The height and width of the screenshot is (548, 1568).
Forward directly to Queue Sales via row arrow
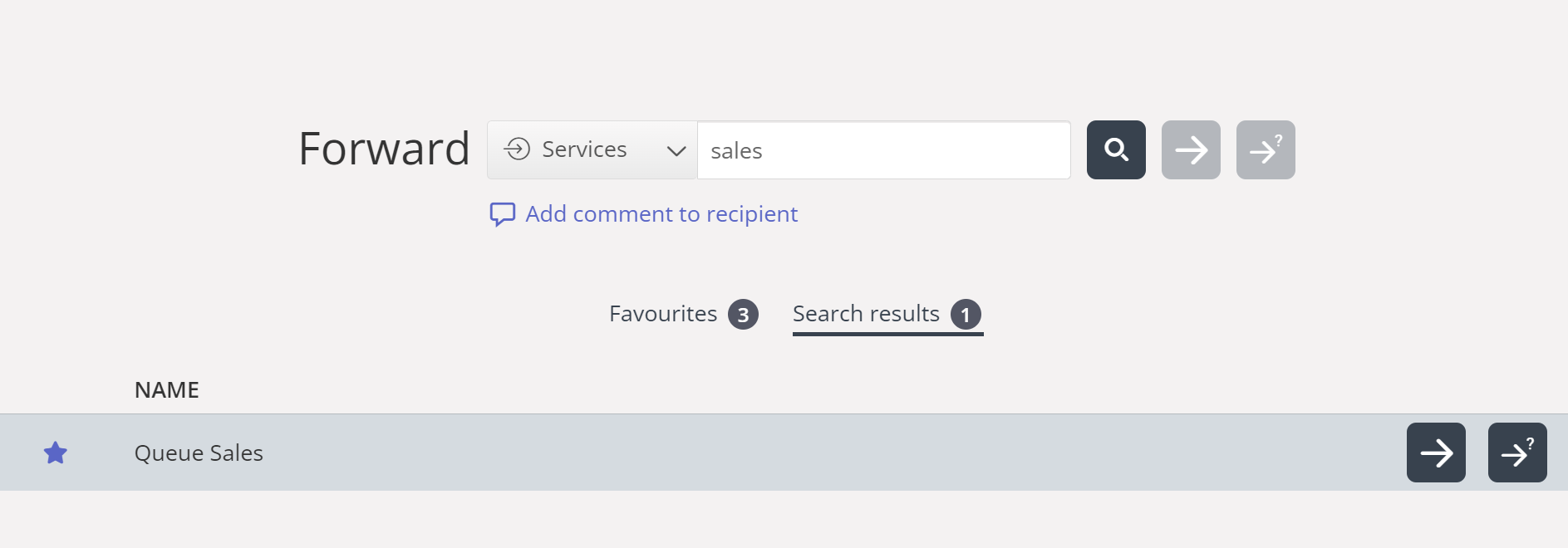pos(1436,453)
